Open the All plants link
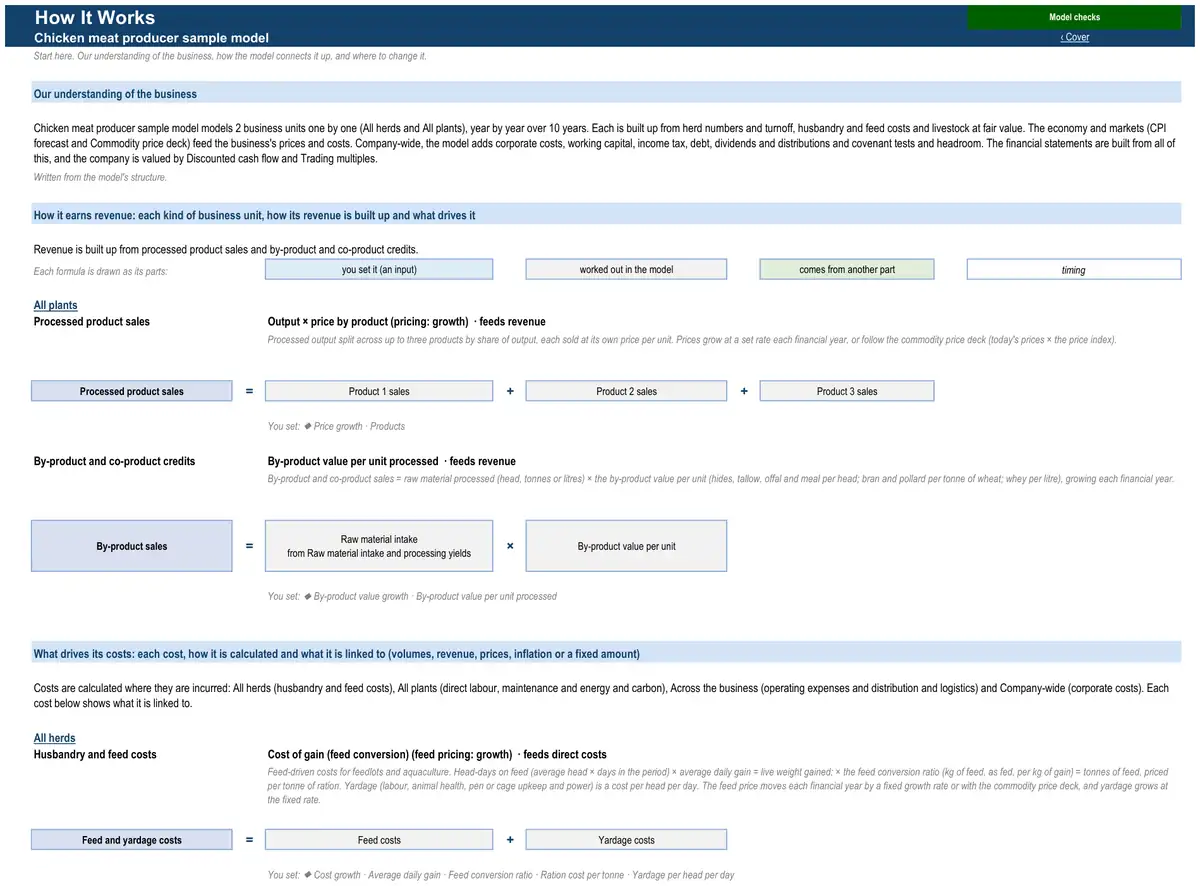 (55, 305)
